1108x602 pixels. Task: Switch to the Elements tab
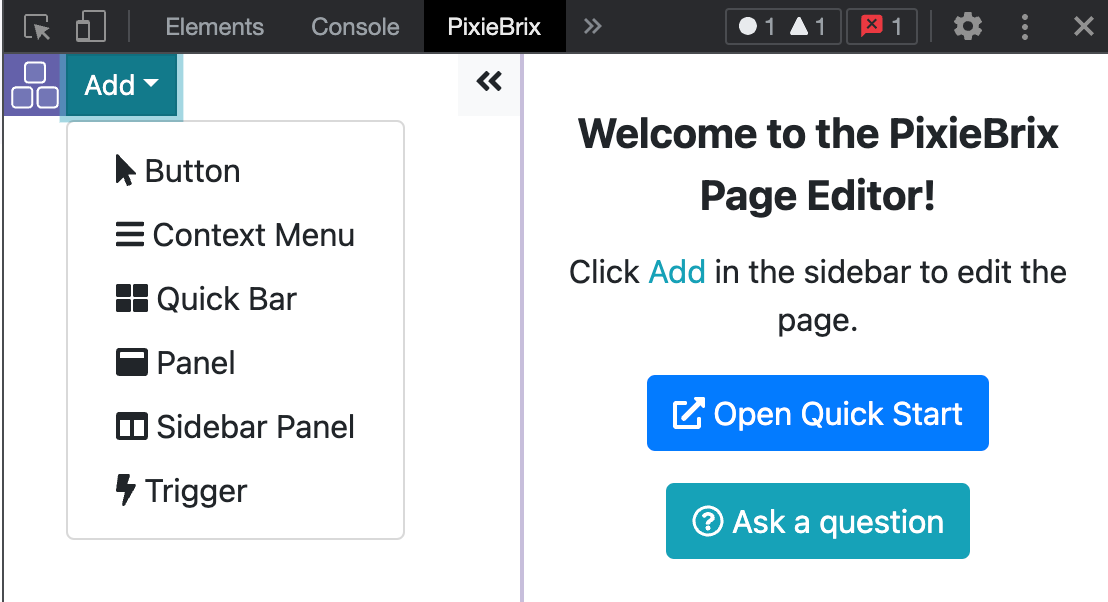tap(214, 26)
